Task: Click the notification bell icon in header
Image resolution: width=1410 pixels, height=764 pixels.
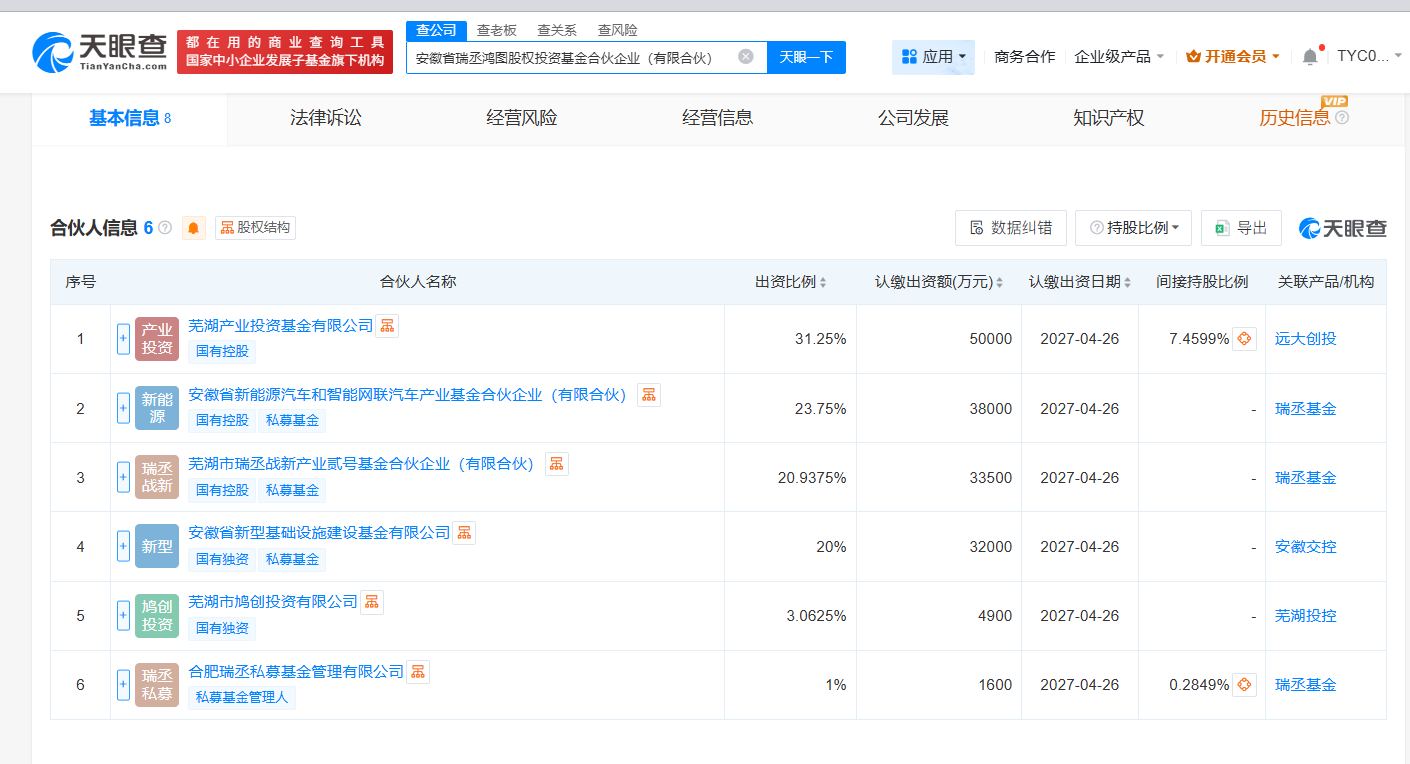Action: (x=1310, y=57)
